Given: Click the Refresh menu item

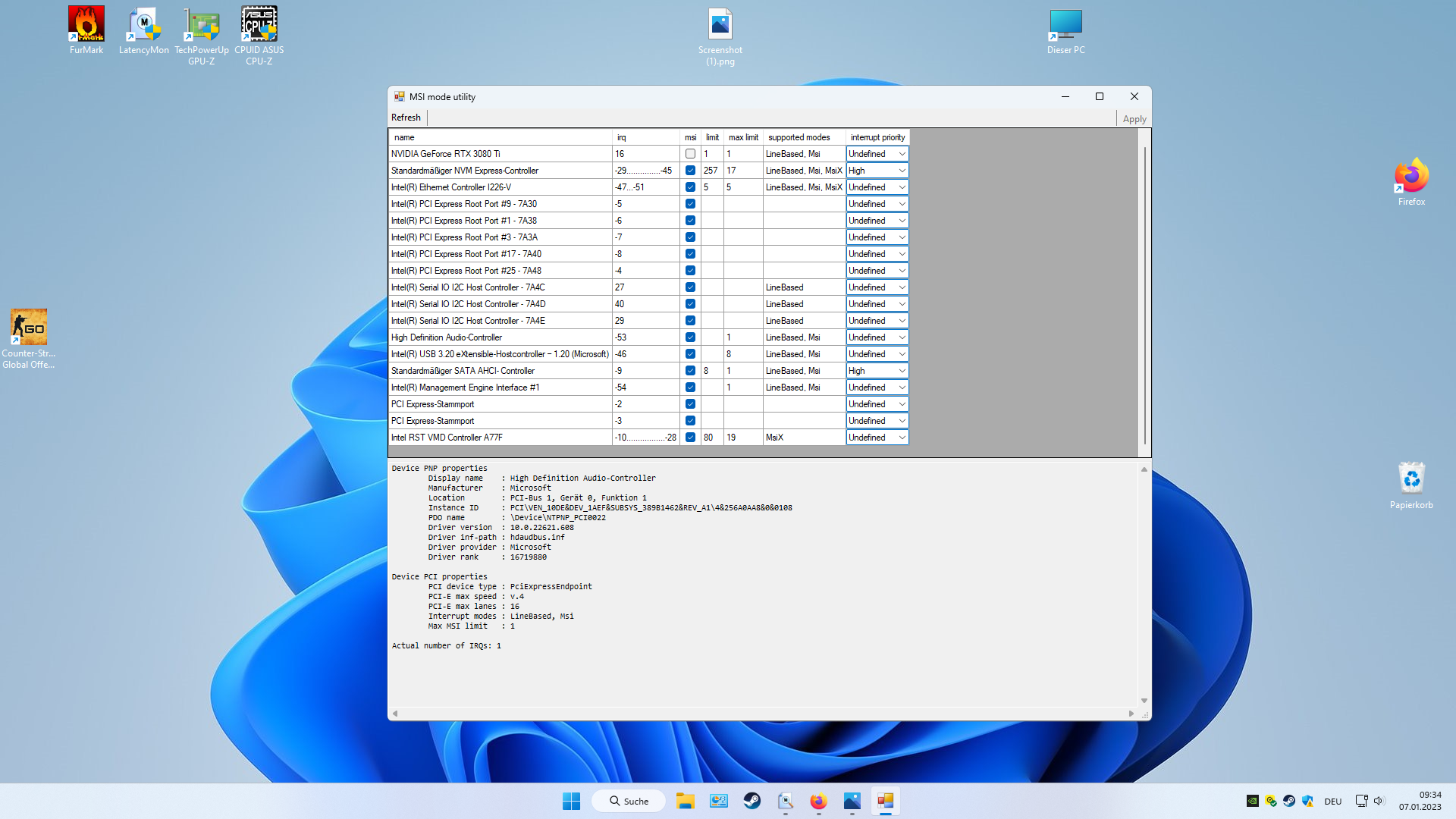Looking at the screenshot, I should pos(406,118).
